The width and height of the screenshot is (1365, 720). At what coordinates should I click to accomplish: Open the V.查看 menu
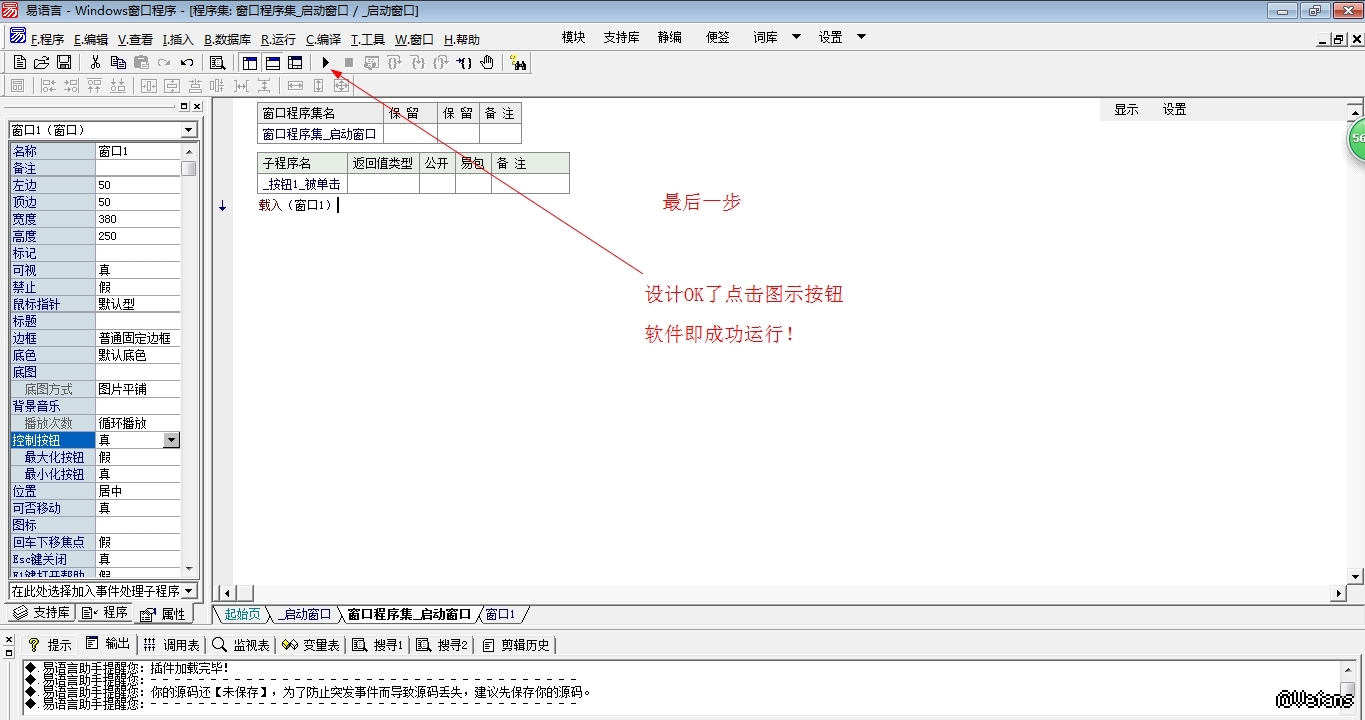coord(135,39)
